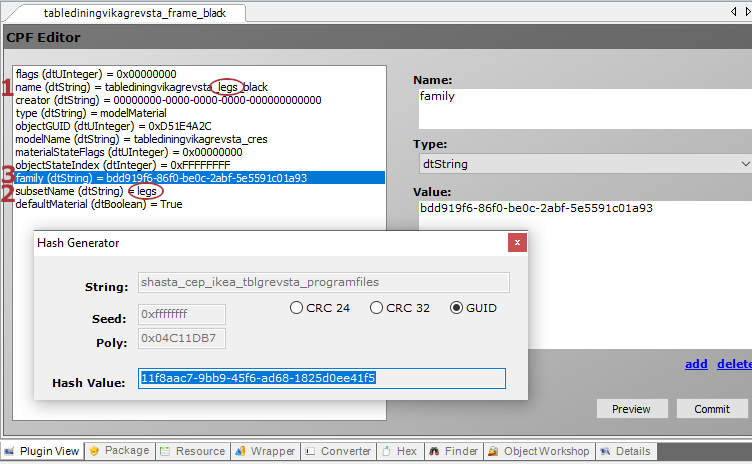Click the Hash Value field

322,378
